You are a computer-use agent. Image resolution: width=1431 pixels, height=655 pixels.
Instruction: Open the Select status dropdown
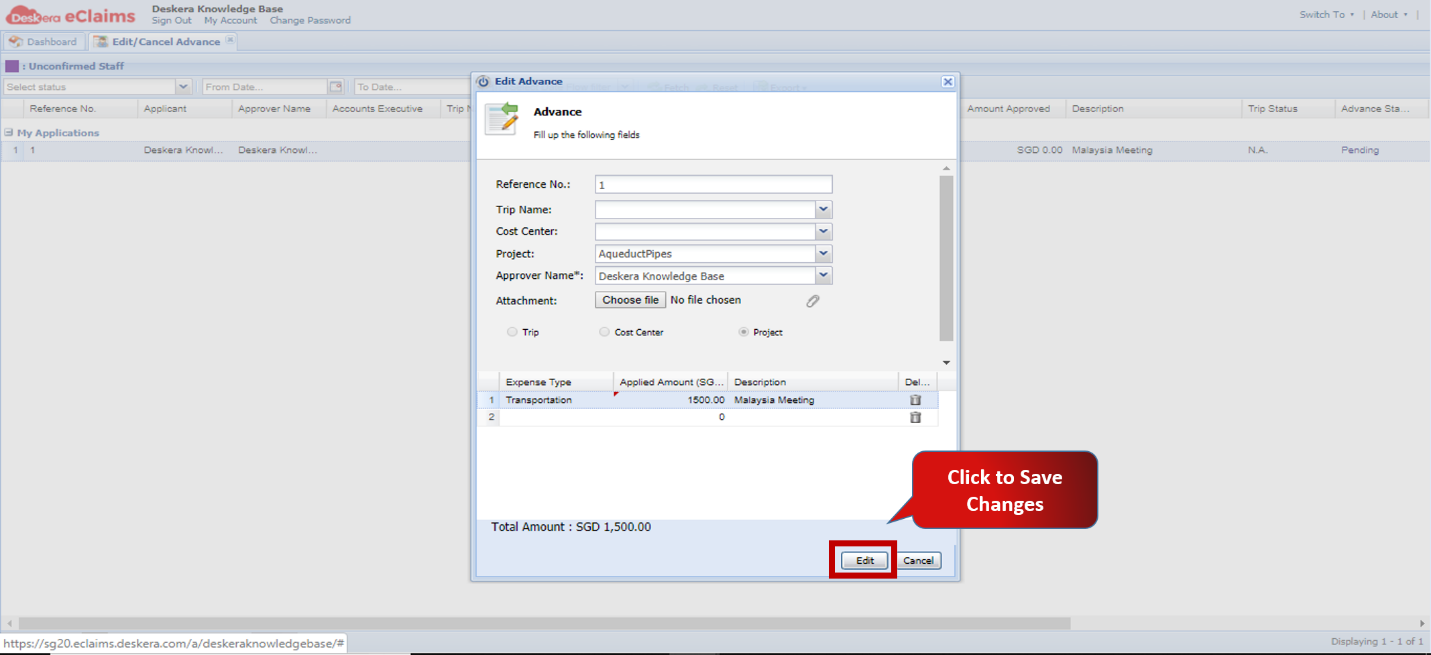point(183,87)
